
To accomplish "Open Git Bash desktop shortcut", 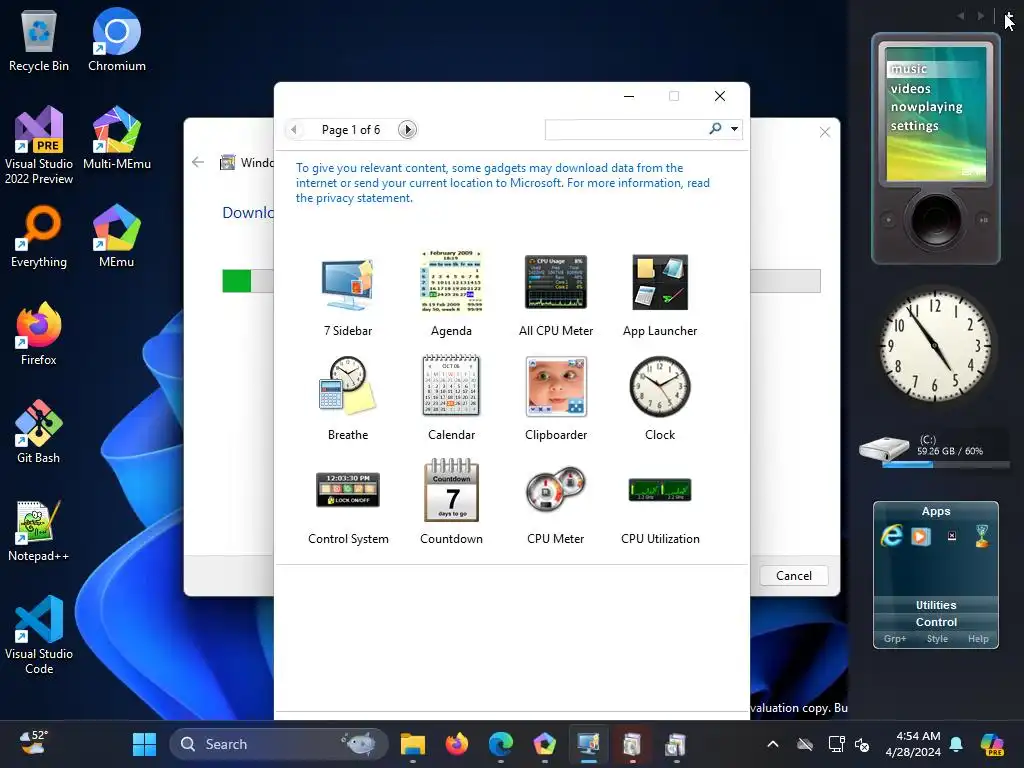I will tap(39, 432).
